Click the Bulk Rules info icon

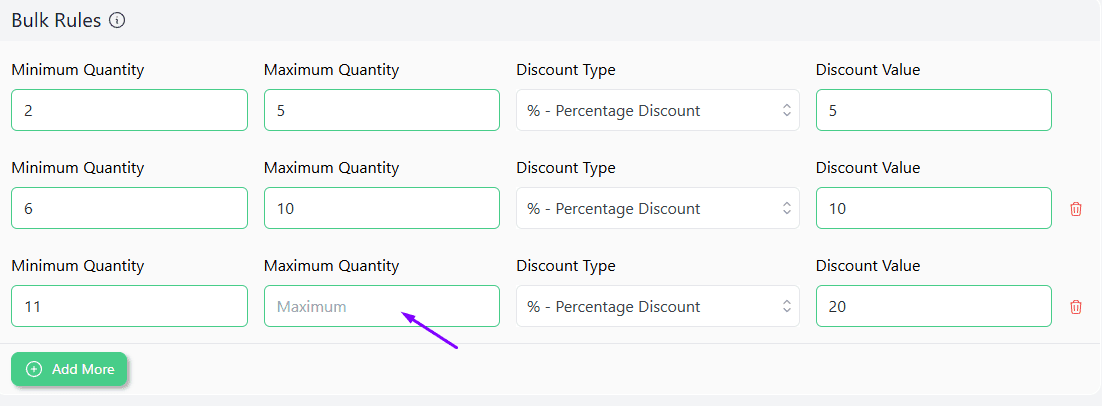(x=117, y=20)
